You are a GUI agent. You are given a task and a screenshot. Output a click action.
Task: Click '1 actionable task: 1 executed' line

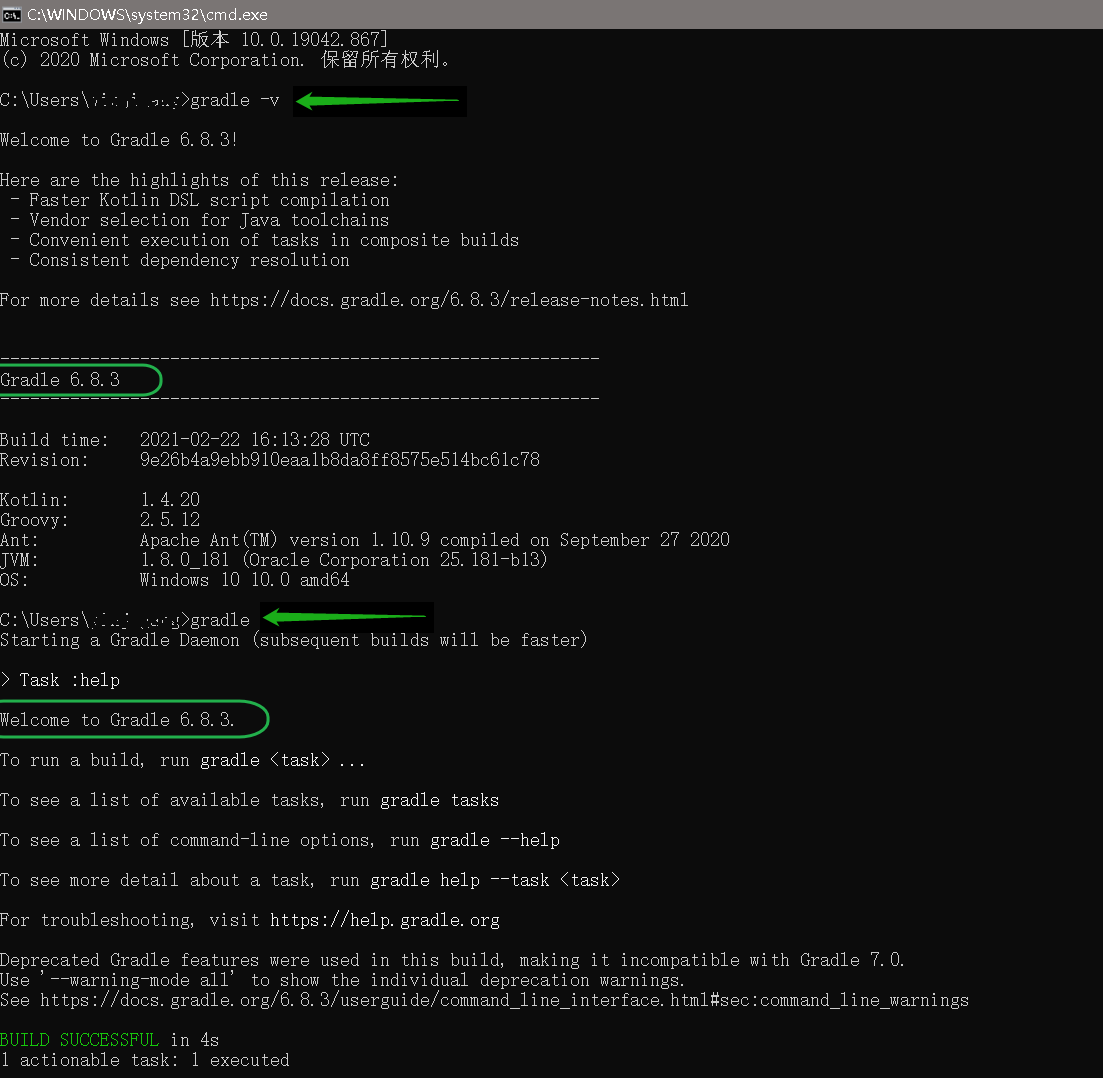click(145, 1060)
